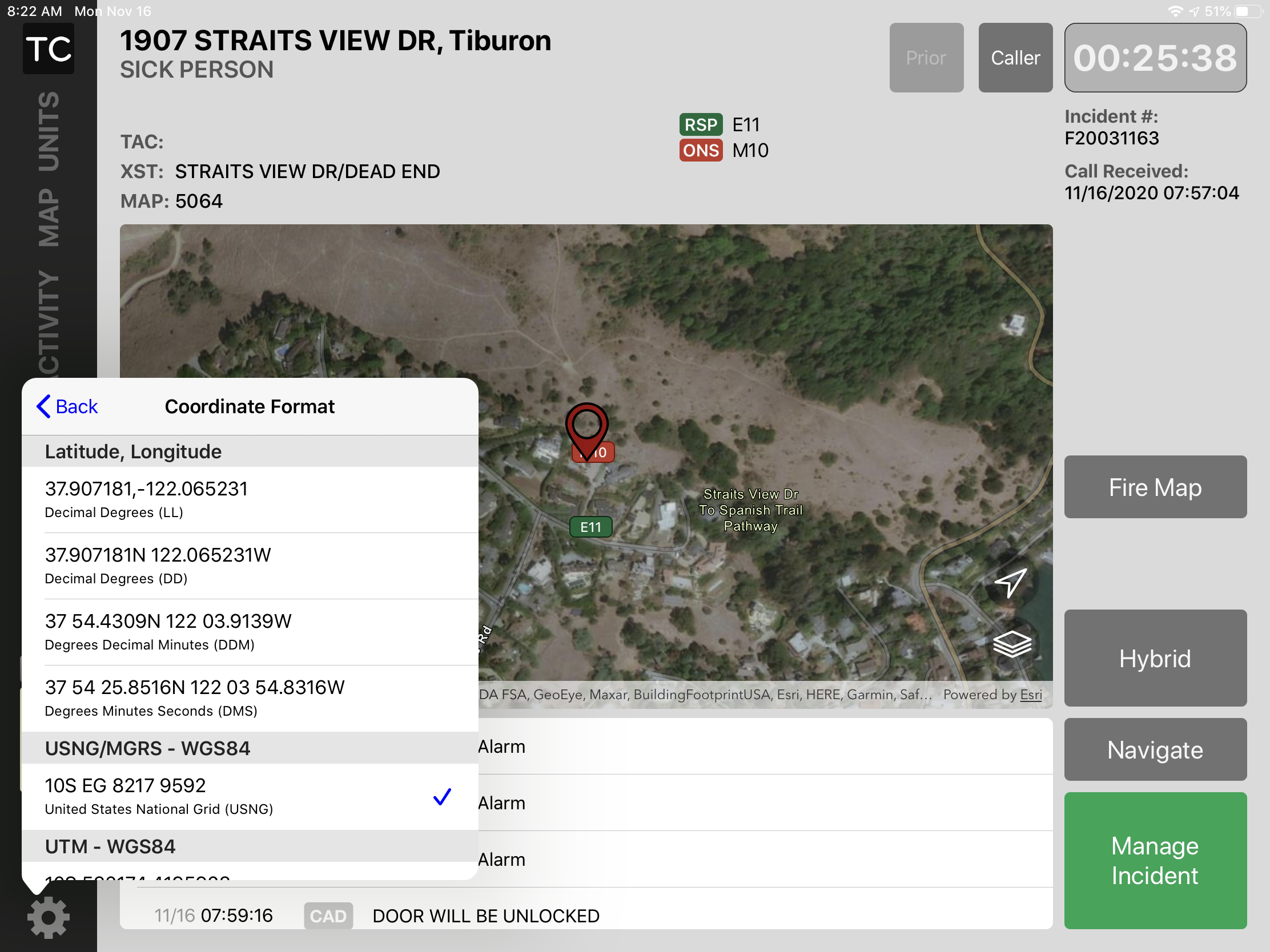Open the settings gear icon
The height and width of the screenshot is (952, 1270).
point(48,917)
